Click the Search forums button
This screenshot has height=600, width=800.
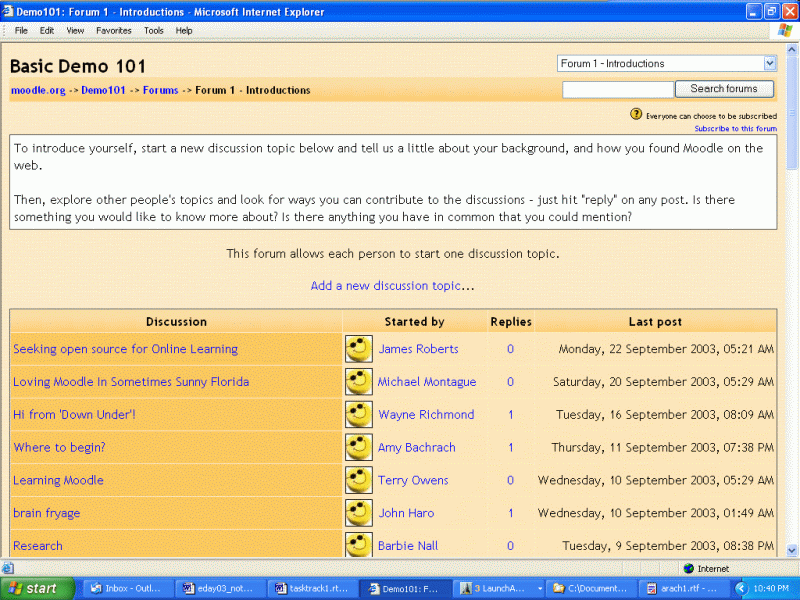click(724, 89)
